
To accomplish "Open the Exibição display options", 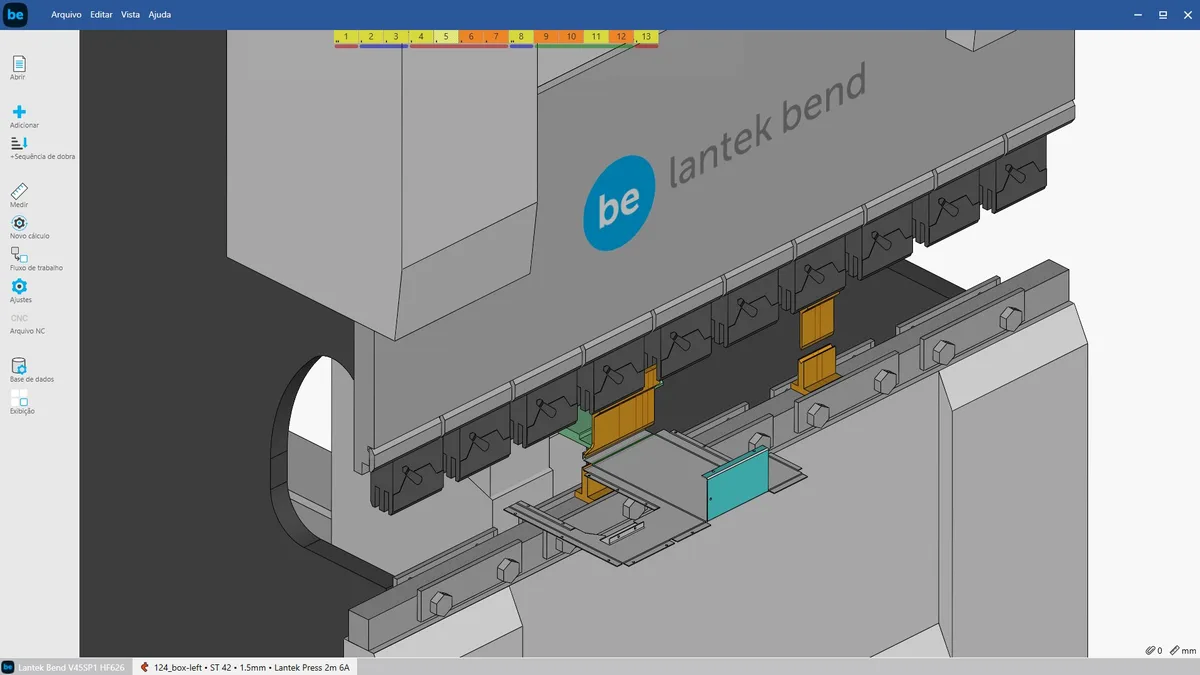I will pos(19,398).
